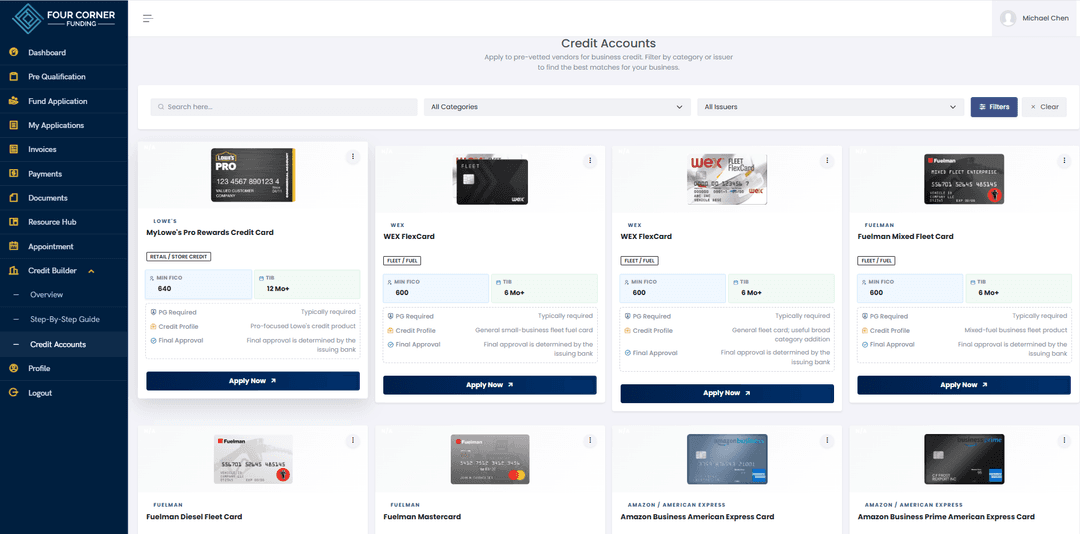The image size is (1080, 534).
Task: Open three-dot menu on MyLowe's Pro Rewards card
Action: 353,157
